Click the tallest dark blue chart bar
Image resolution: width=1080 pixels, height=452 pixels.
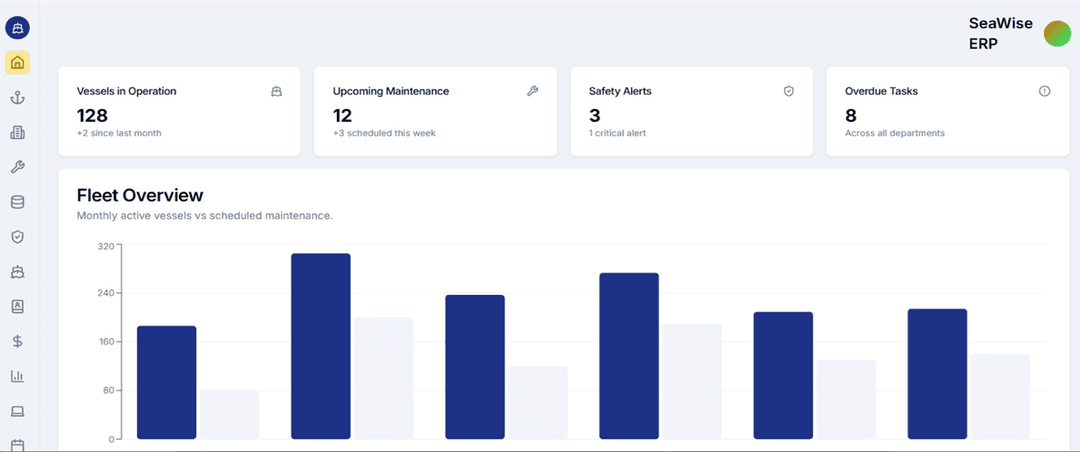pyautogui.click(x=321, y=345)
